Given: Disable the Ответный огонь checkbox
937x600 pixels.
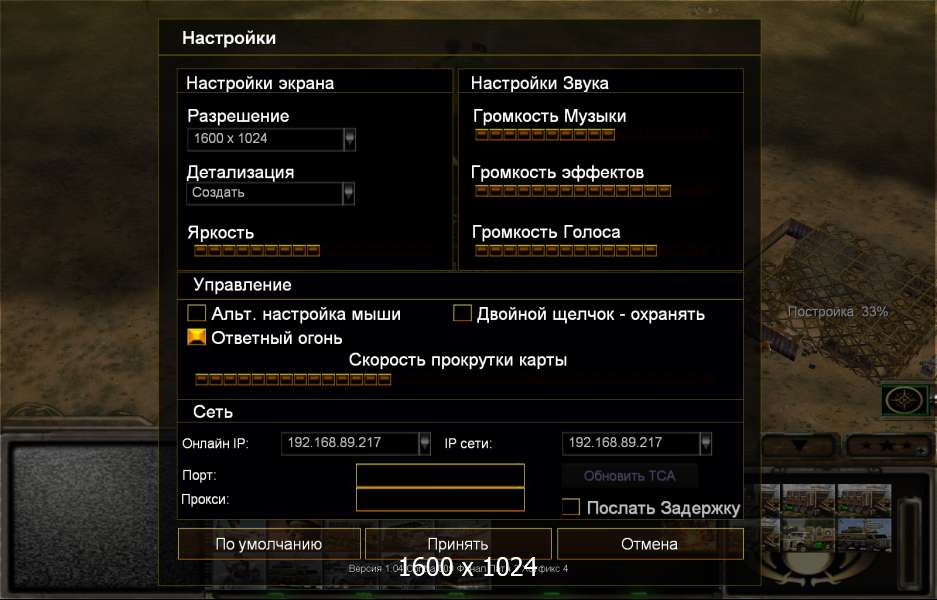Looking at the screenshot, I should tap(197, 337).
